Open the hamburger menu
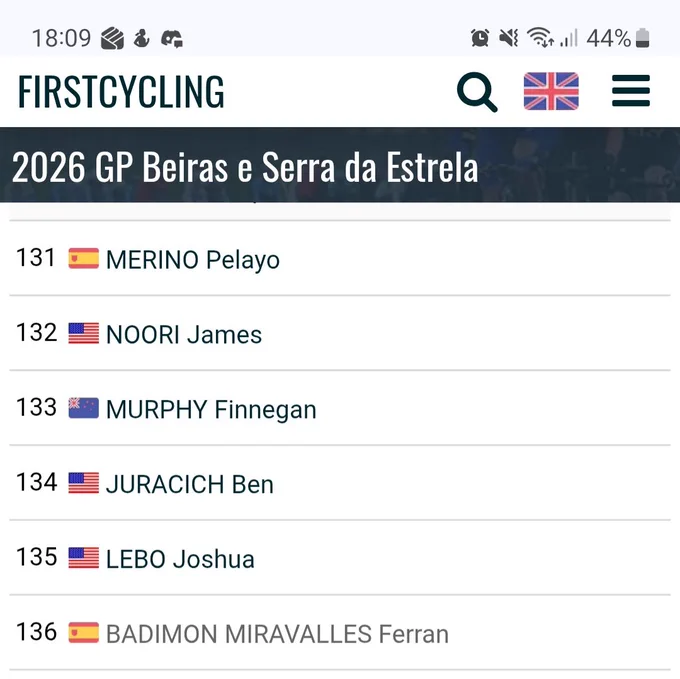 click(631, 91)
